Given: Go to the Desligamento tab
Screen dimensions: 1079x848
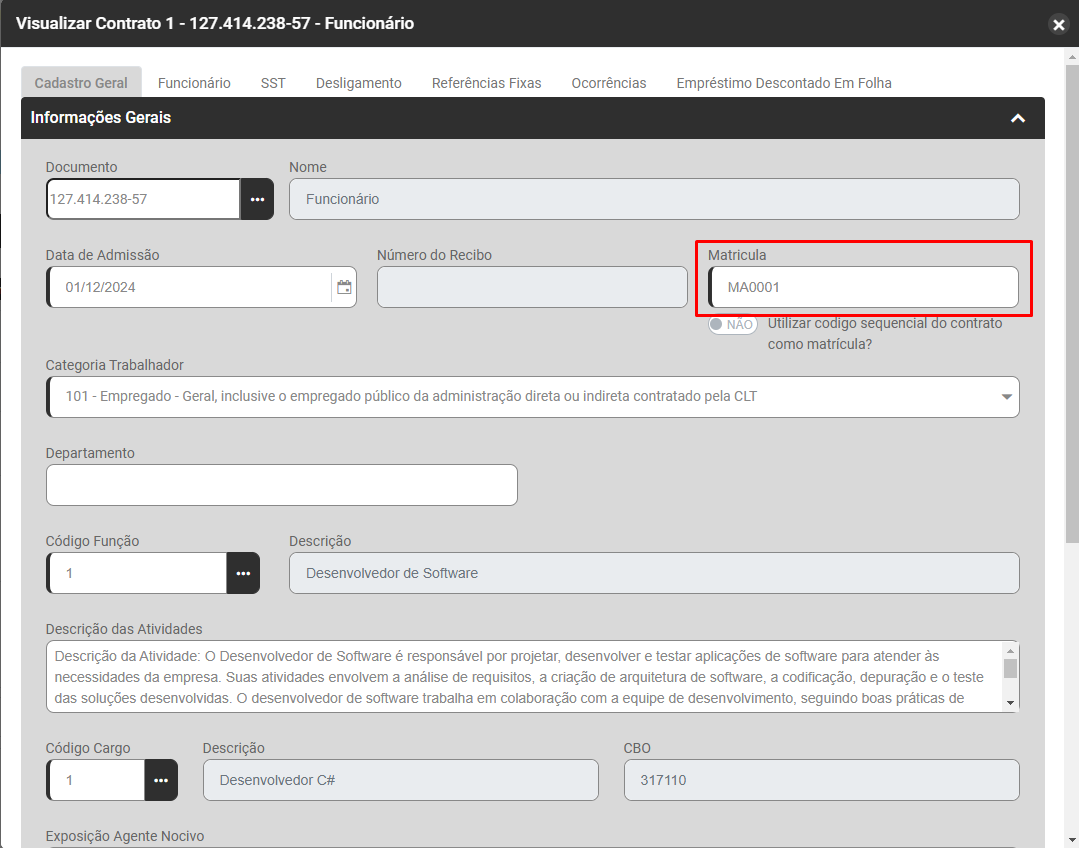Looking at the screenshot, I should [x=358, y=83].
